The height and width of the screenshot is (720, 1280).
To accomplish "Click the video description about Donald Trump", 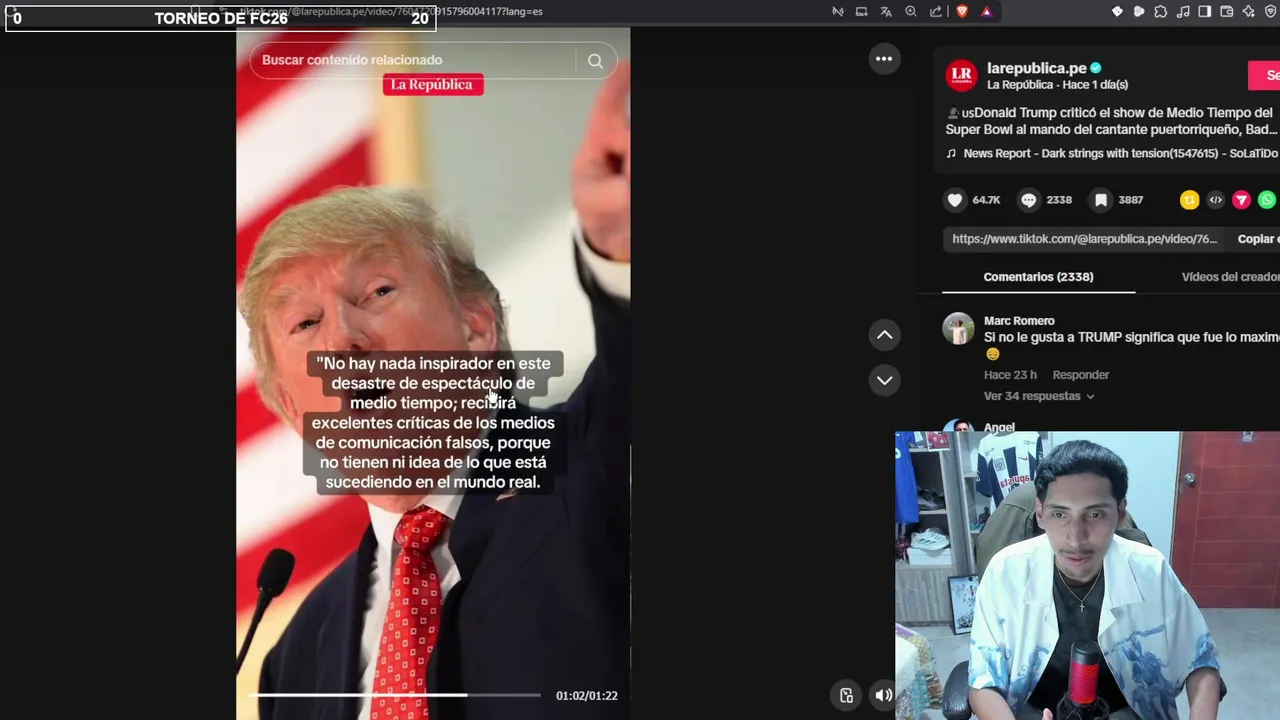I will click(1111, 121).
